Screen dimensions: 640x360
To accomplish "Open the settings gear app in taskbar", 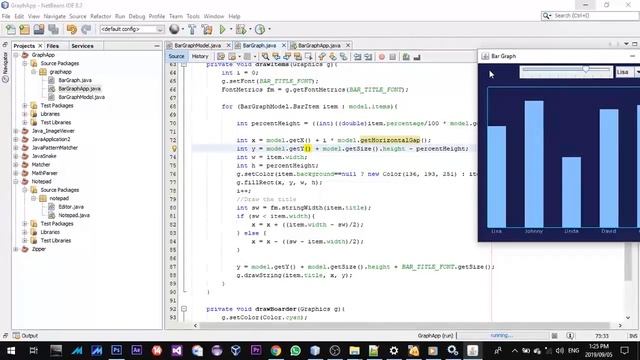I will [393, 350].
